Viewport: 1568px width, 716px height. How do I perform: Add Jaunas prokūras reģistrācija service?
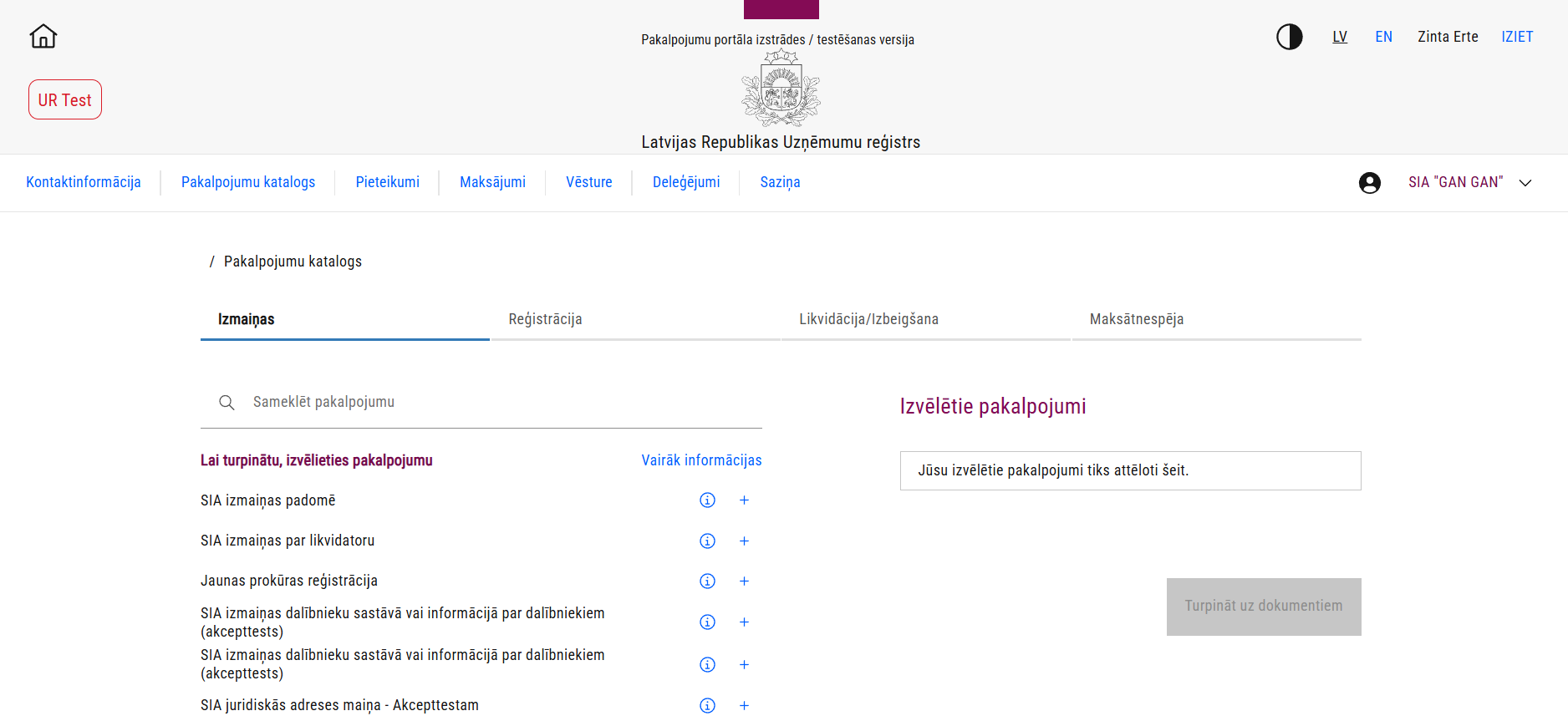[x=744, y=581]
